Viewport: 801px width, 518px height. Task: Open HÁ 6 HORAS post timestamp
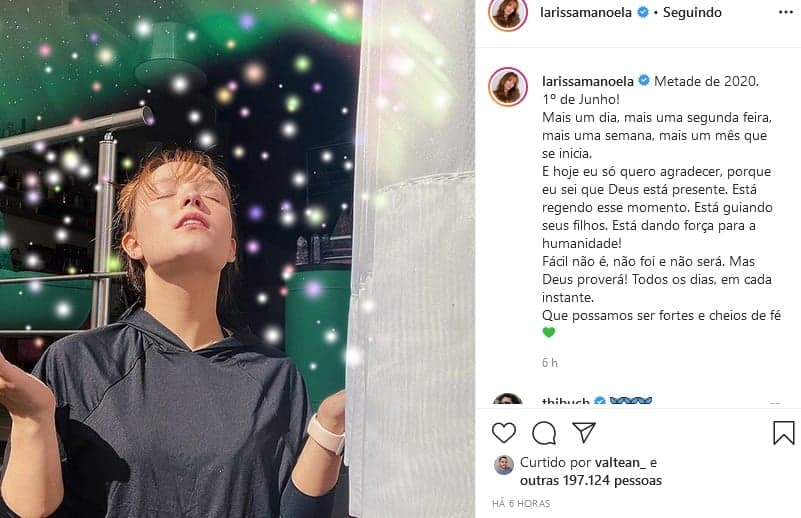521,503
